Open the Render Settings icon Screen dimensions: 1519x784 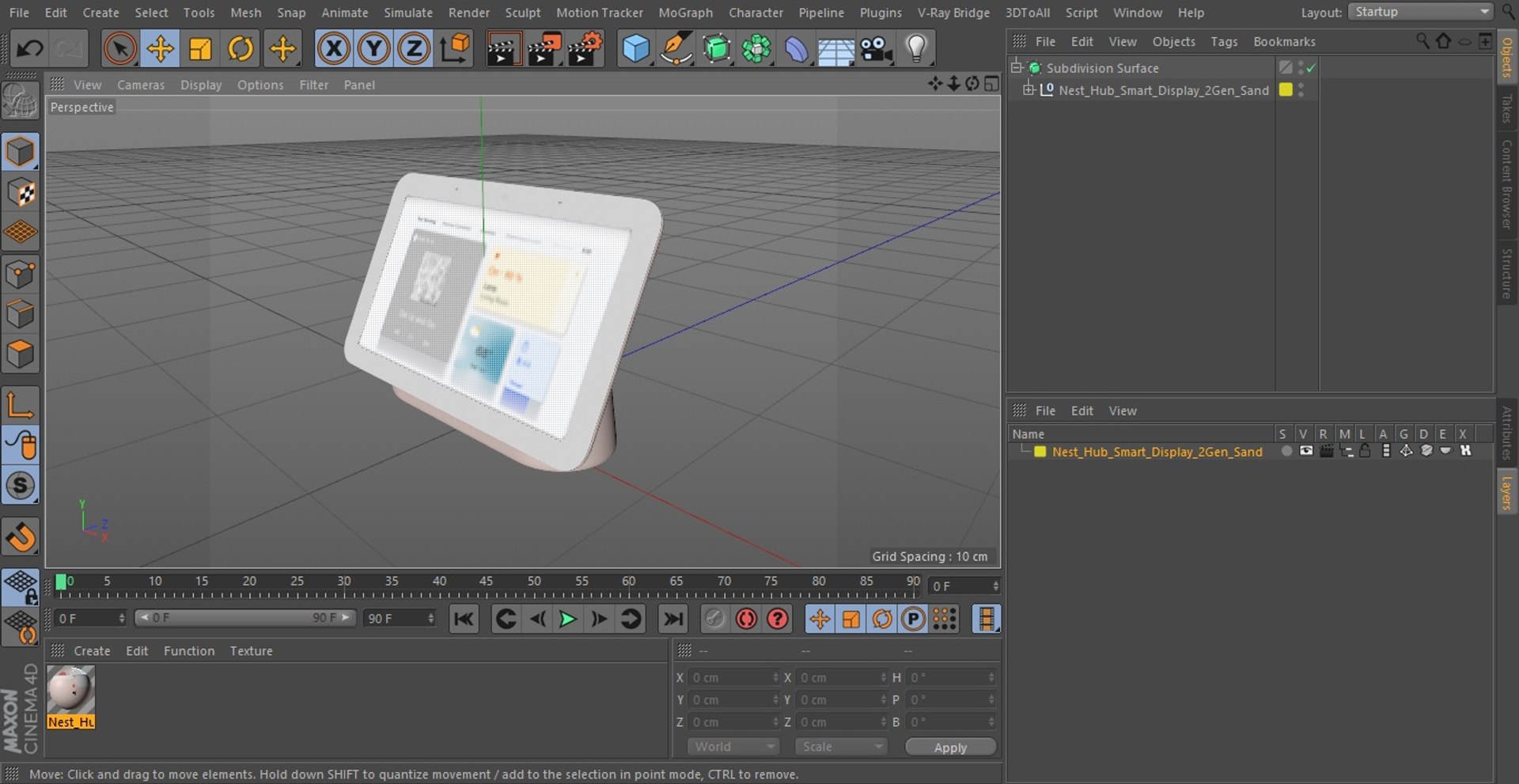coord(585,49)
